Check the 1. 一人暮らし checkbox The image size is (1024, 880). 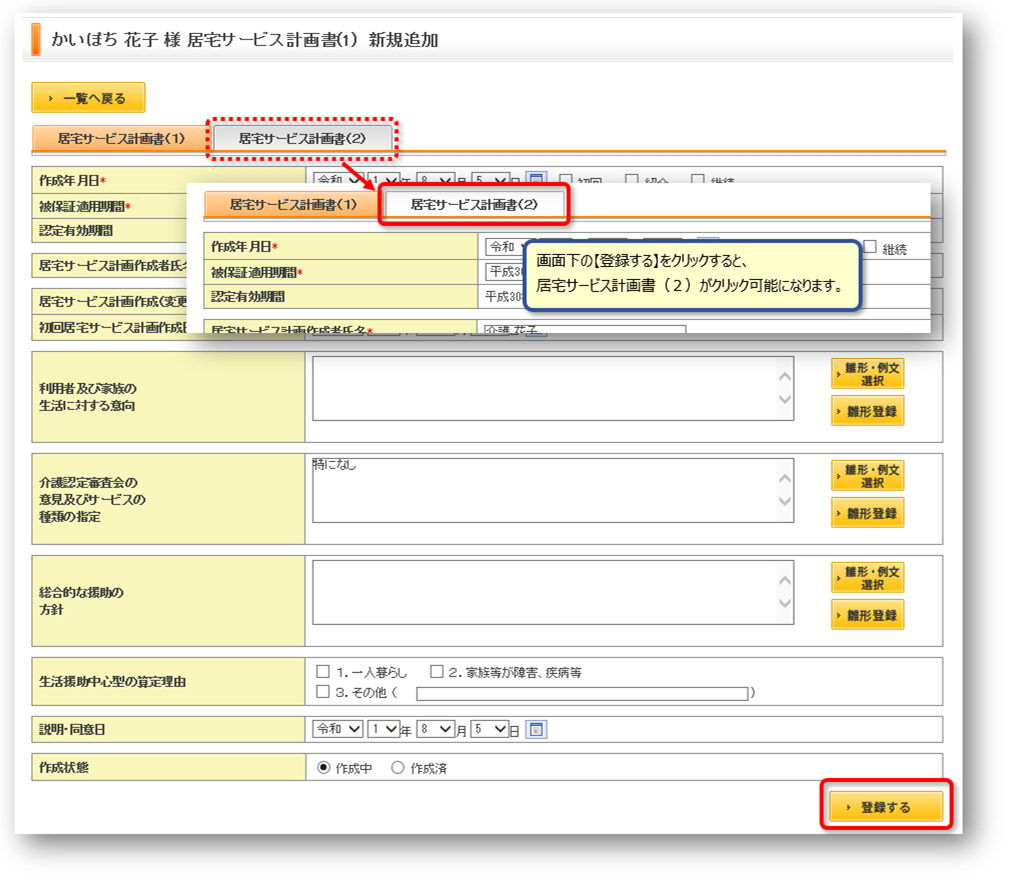(323, 671)
